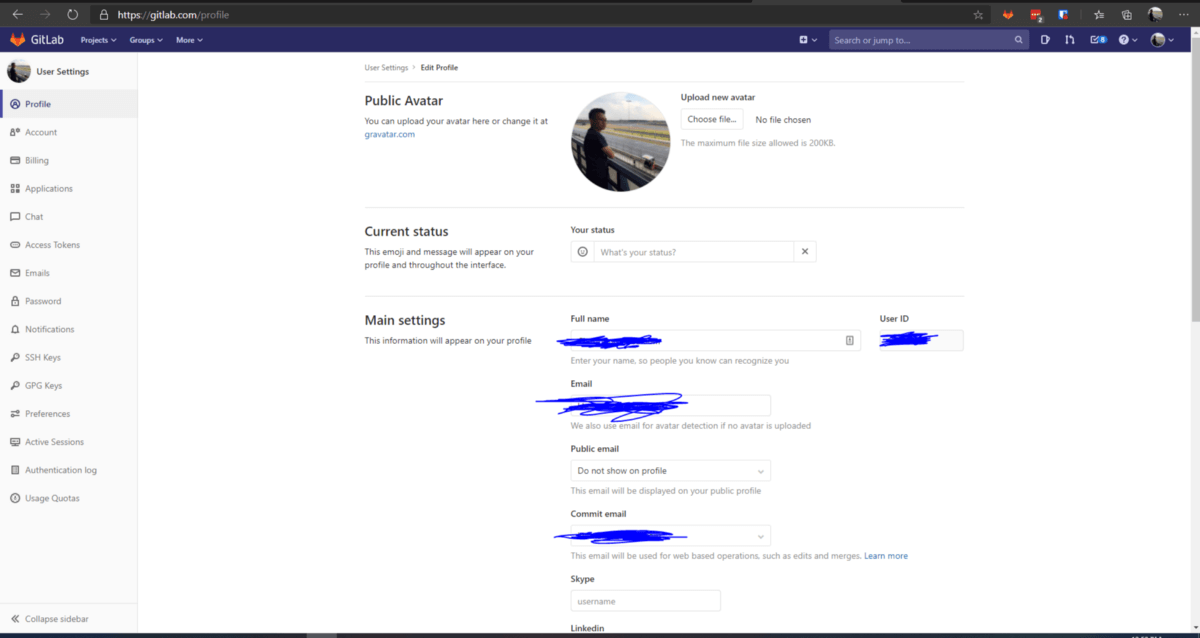This screenshot has width=1200, height=638.
Task: Click the Edge Collections icon in browser toolbar
Action: pyautogui.click(x=1126, y=14)
